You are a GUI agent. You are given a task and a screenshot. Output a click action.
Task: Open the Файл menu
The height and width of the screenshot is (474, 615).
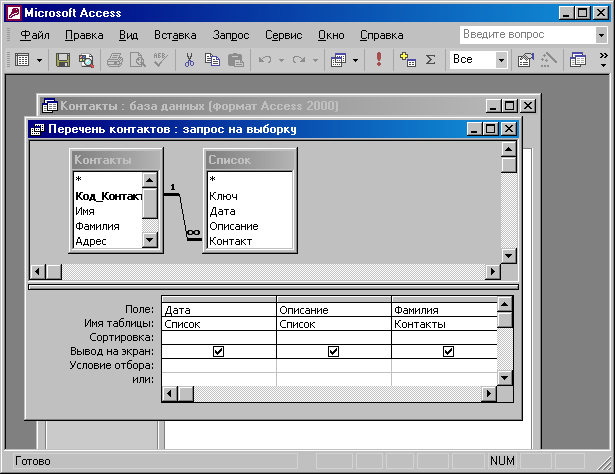[x=35, y=35]
